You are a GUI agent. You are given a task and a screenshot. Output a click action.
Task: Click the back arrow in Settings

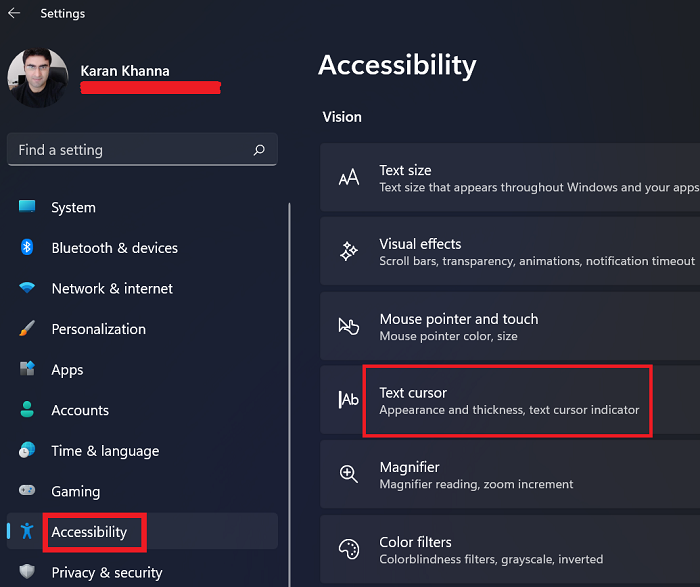point(14,14)
